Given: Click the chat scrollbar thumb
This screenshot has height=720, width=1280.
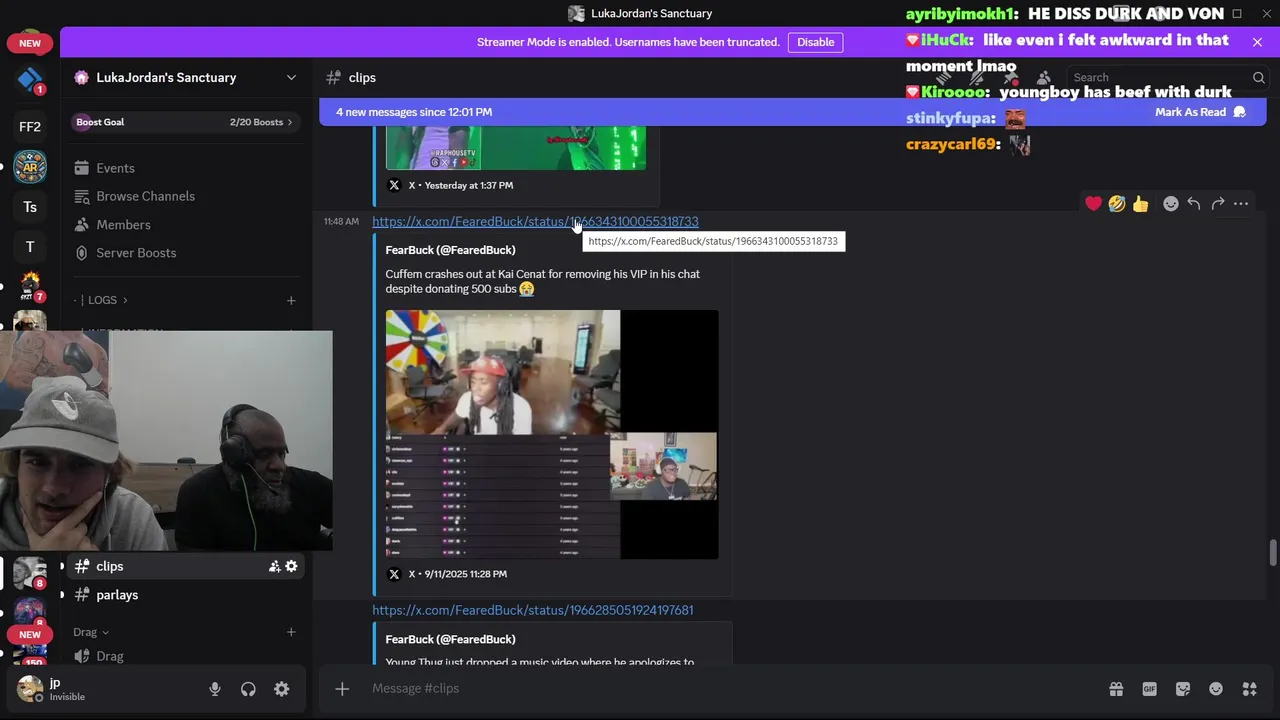Looking at the screenshot, I should (x=1273, y=553).
